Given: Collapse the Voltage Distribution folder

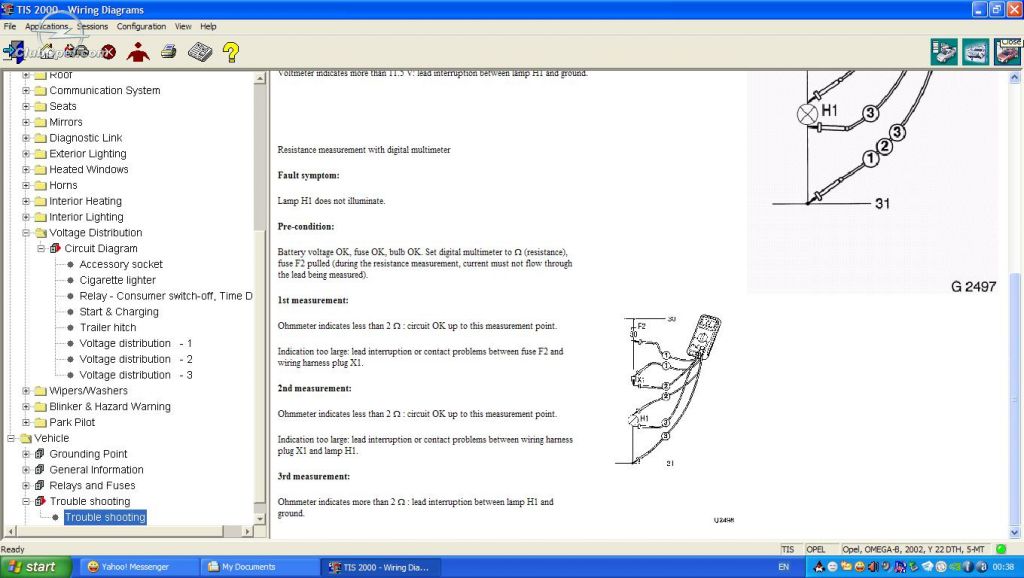Looking at the screenshot, I should click(26, 233).
